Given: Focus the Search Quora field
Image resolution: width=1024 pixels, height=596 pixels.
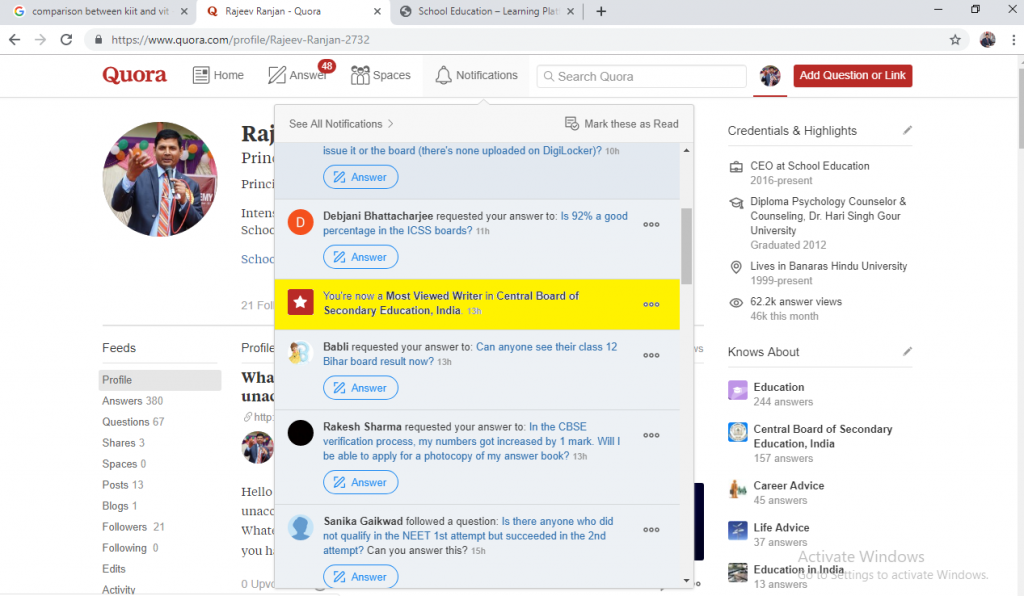Looking at the screenshot, I should [x=641, y=76].
